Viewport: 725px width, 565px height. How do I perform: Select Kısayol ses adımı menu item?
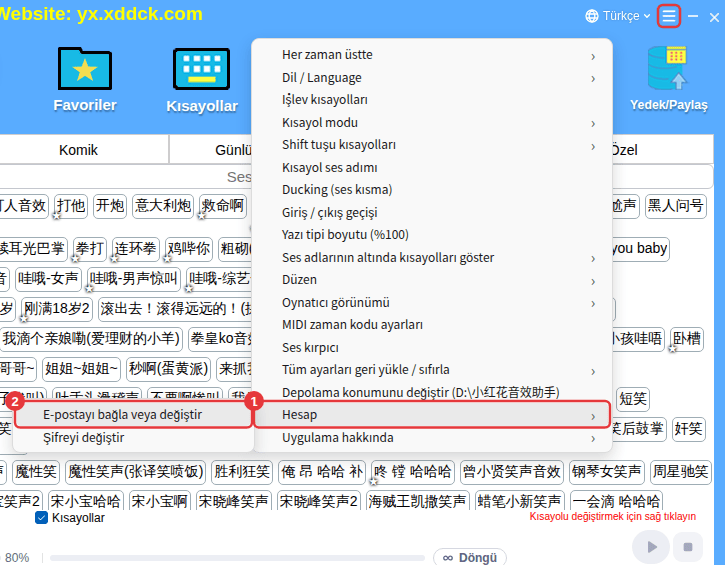[432, 167]
